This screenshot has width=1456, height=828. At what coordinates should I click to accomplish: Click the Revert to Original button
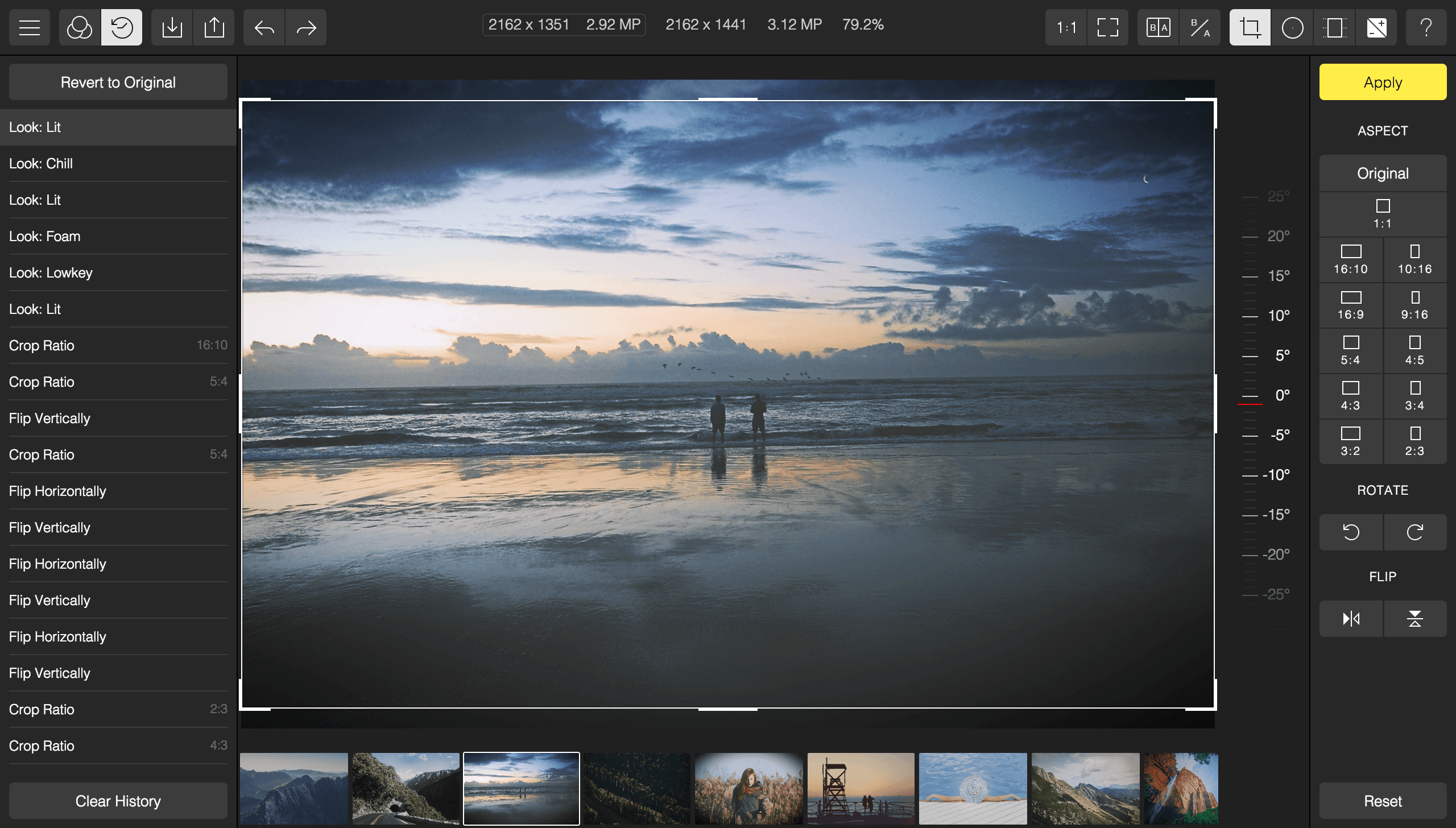117,82
